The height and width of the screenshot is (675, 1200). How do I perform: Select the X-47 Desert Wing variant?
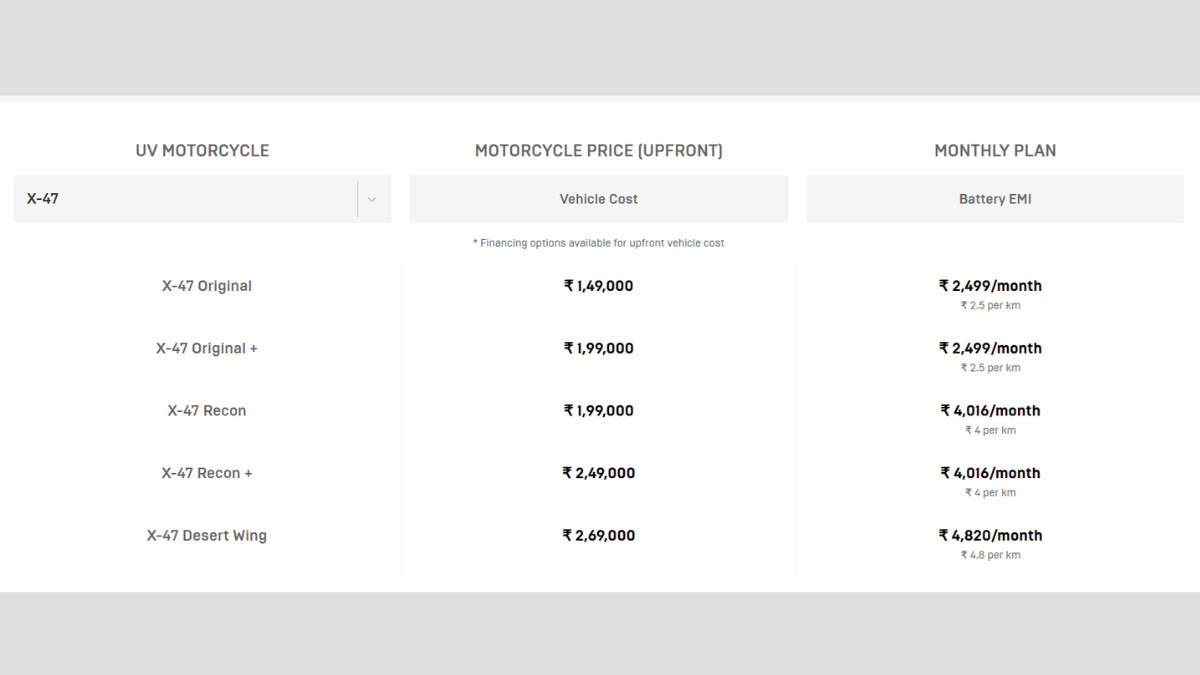pyautogui.click(x=207, y=535)
